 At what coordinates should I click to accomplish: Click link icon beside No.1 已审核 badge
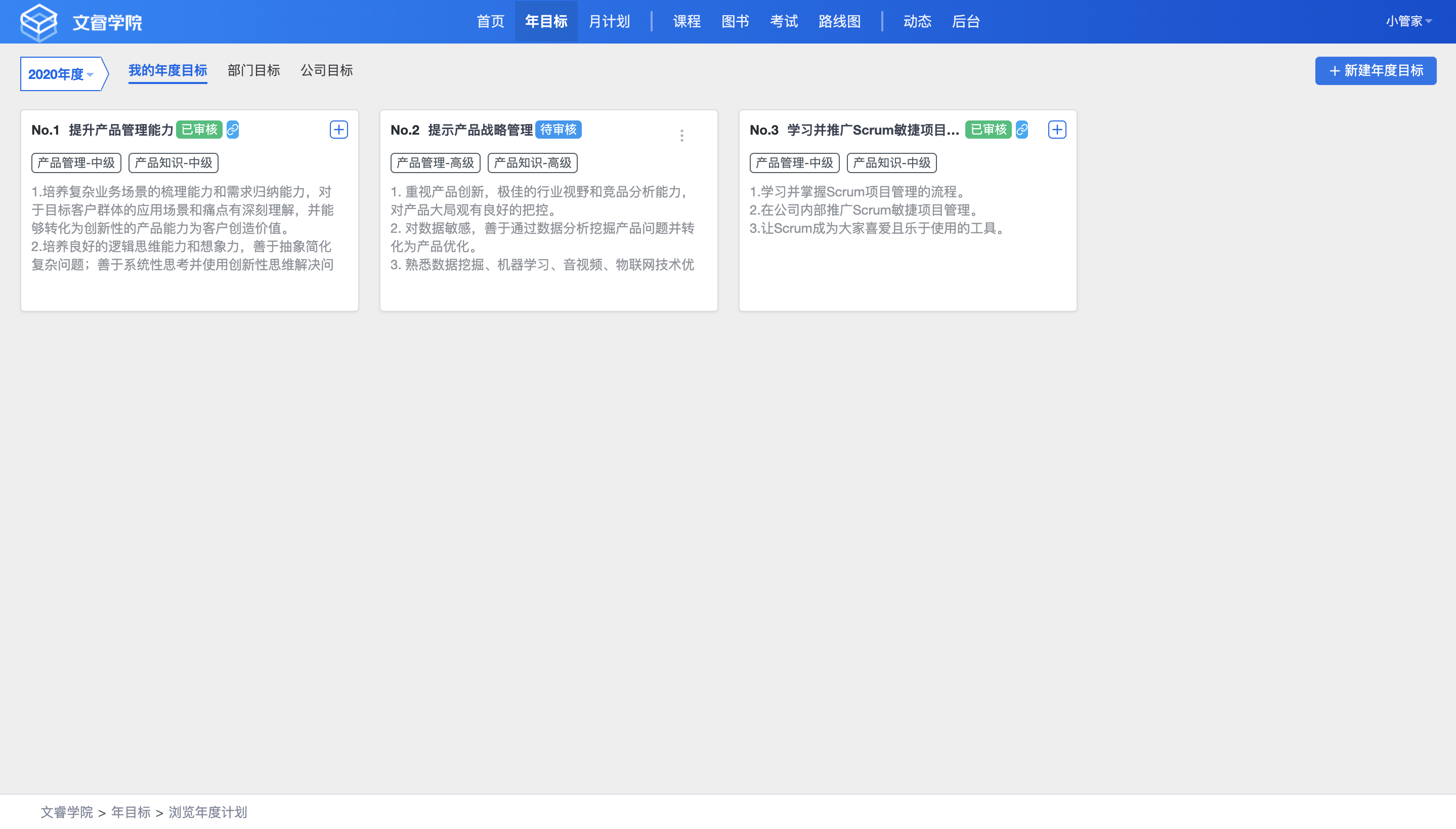click(233, 130)
